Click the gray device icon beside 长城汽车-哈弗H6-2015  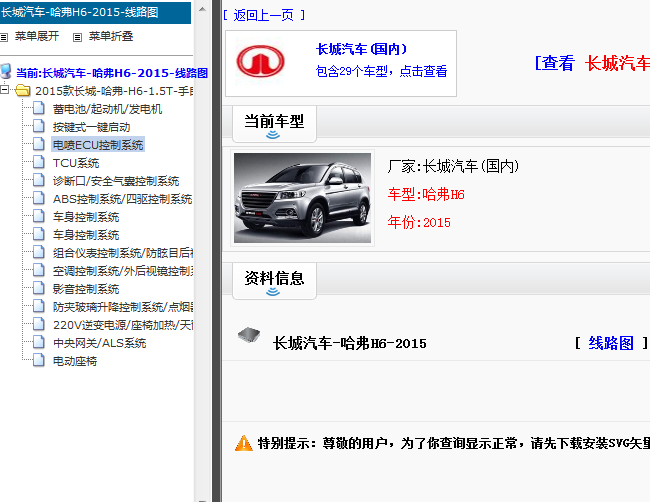click(249, 335)
